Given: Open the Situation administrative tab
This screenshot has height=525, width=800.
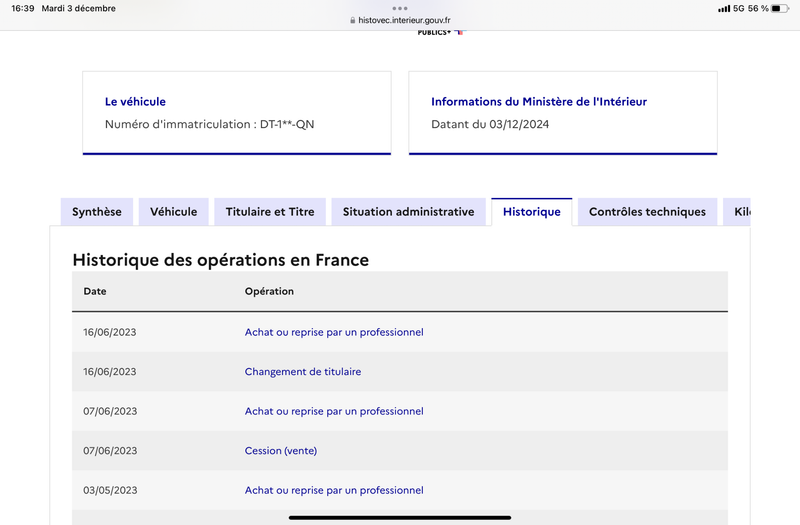Looking at the screenshot, I should pyautogui.click(x=409, y=212).
